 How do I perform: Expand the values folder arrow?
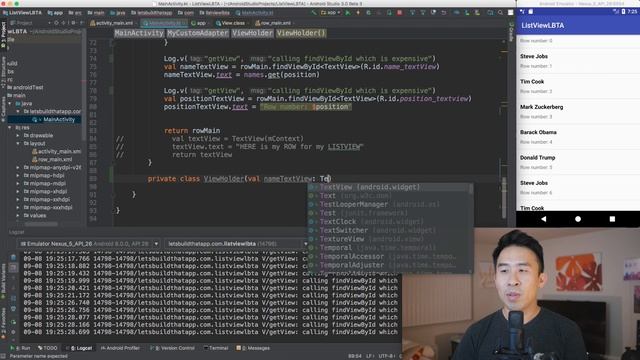coord(18,216)
